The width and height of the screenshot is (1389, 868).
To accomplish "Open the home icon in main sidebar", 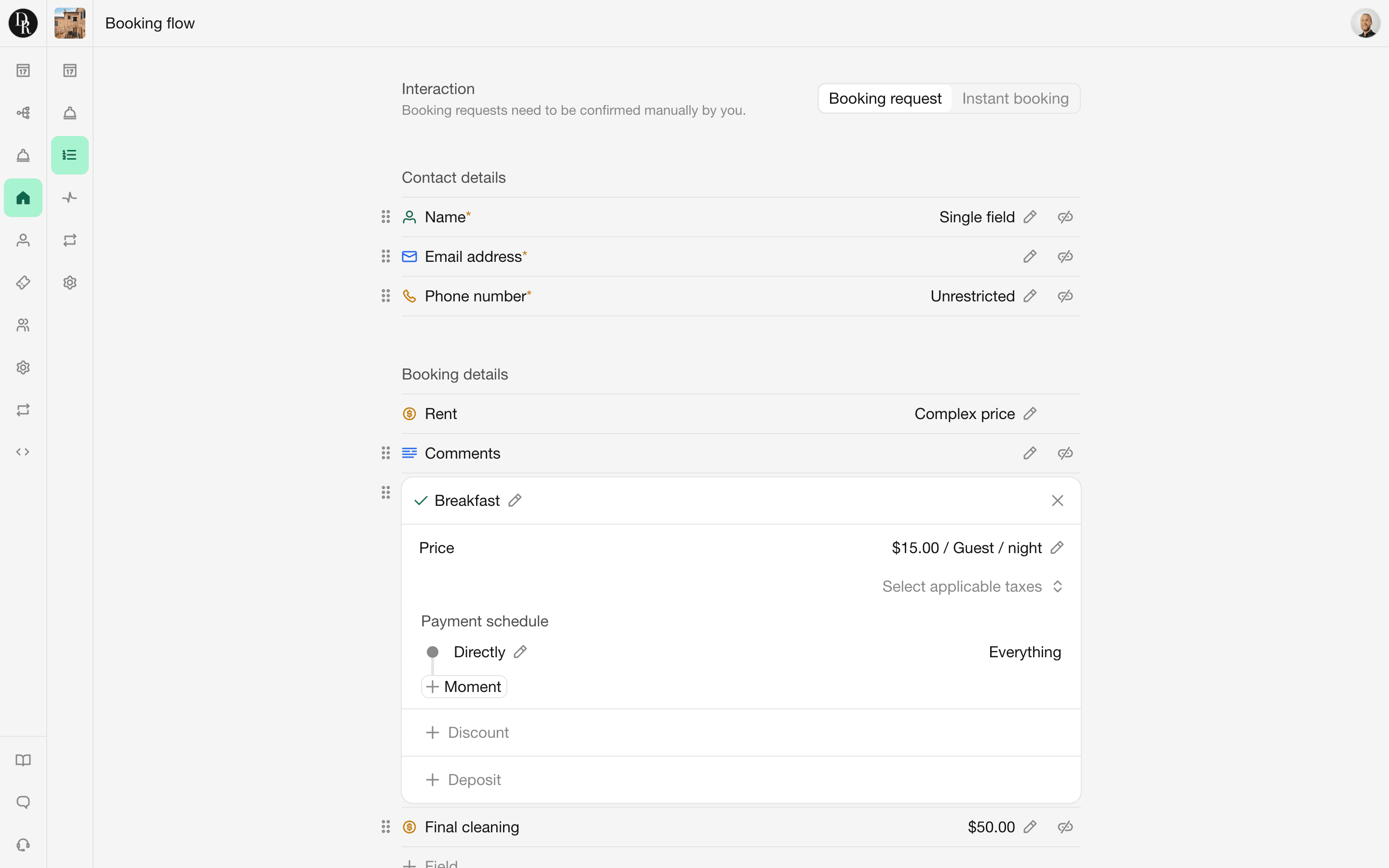I will pyautogui.click(x=23, y=198).
